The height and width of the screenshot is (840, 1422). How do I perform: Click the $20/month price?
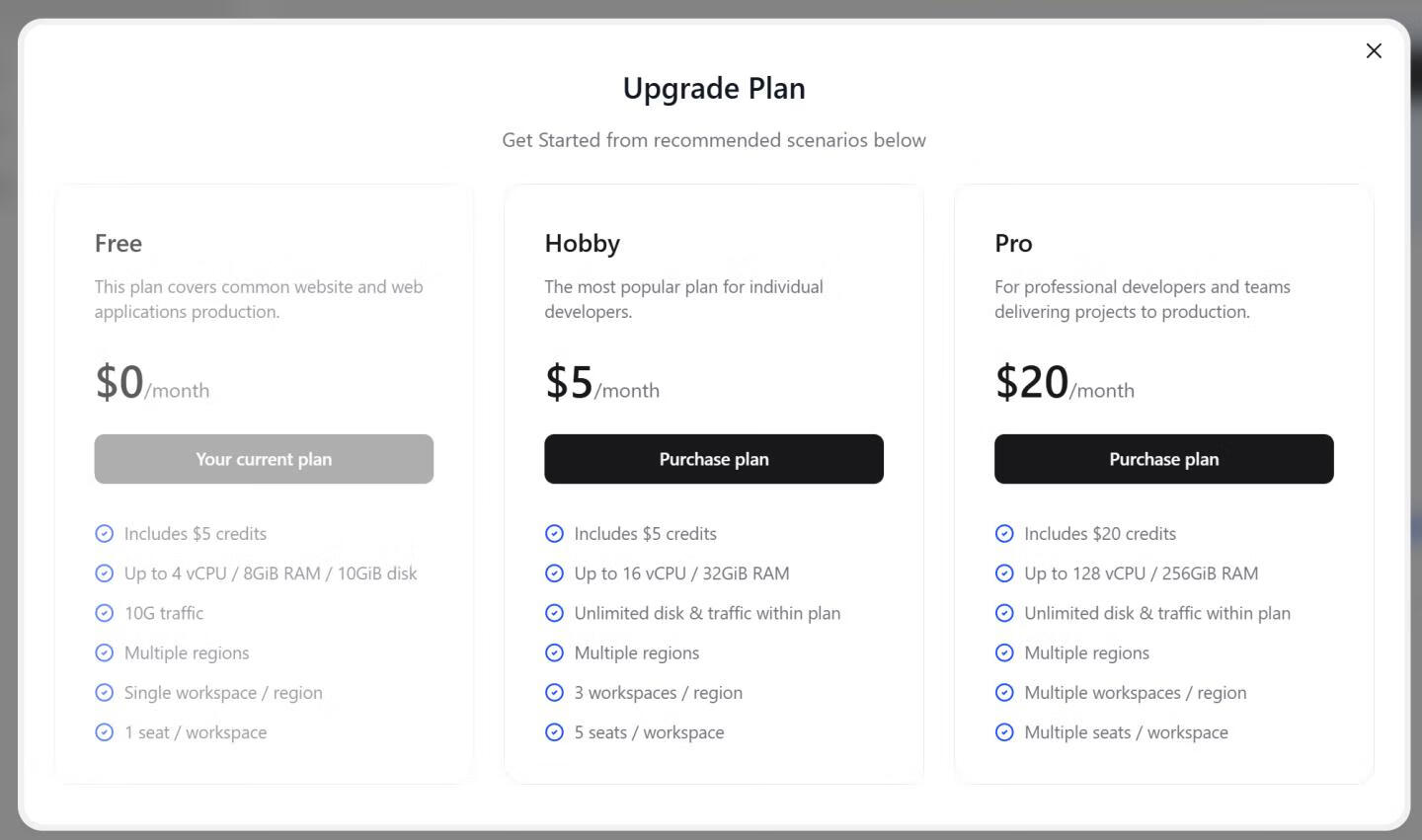pyautogui.click(x=1064, y=383)
